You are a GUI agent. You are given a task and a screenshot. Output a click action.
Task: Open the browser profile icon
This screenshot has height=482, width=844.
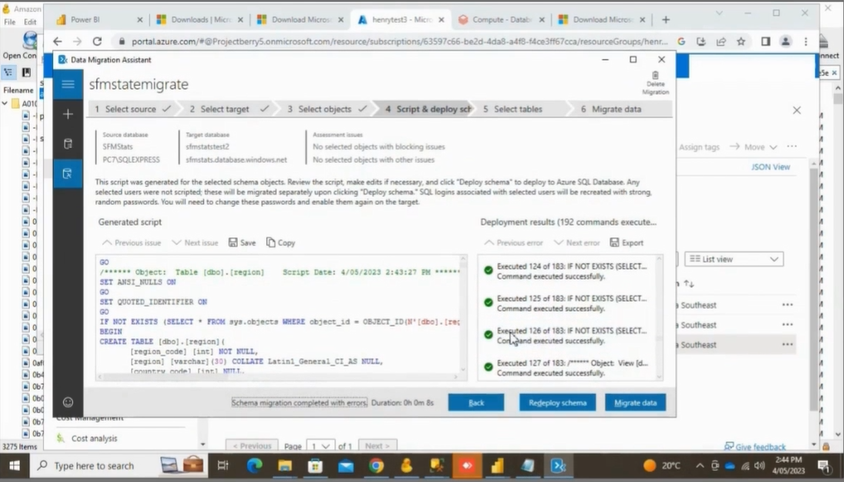[785, 41]
